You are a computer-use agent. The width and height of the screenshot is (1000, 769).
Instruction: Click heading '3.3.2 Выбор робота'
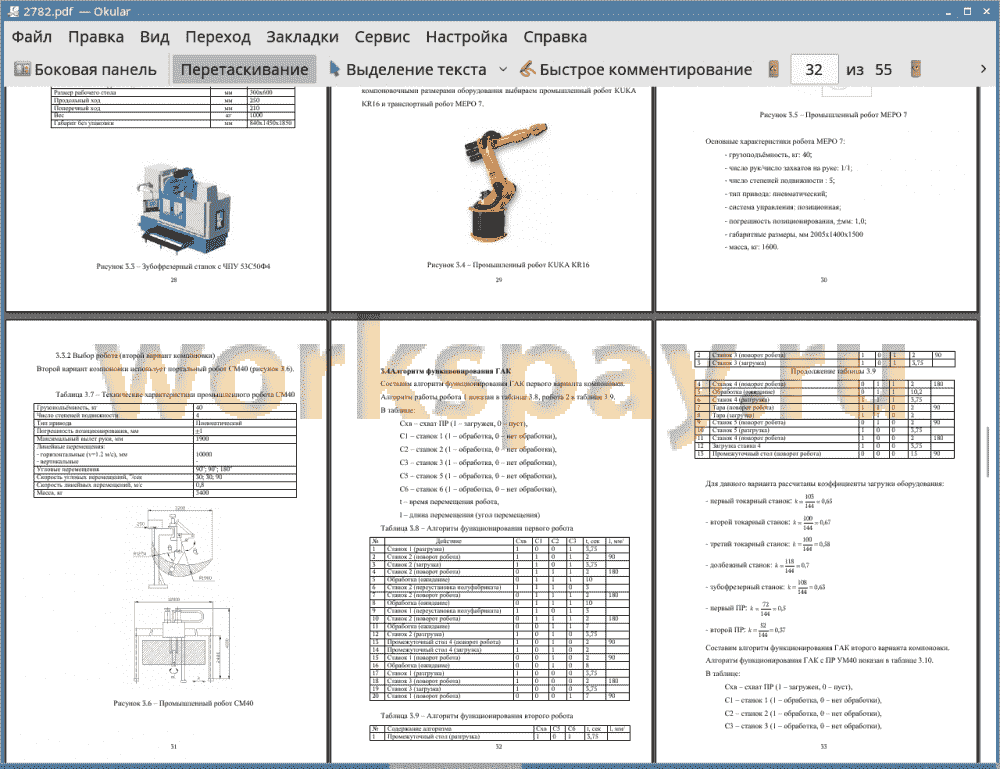135,355
